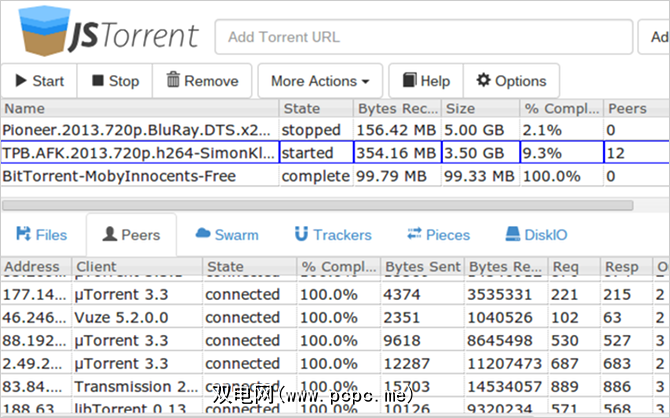Image resolution: width=670 pixels, height=418 pixels.
Task: Switch to the Trackers tab
Action: click(333, 235)
